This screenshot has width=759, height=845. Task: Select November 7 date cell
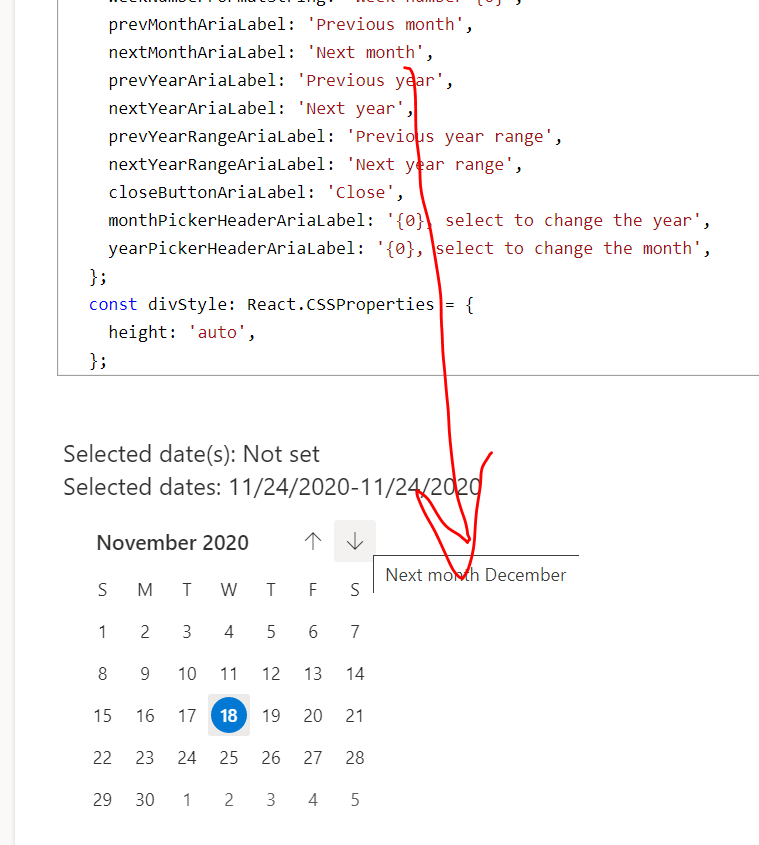(355, 632)
